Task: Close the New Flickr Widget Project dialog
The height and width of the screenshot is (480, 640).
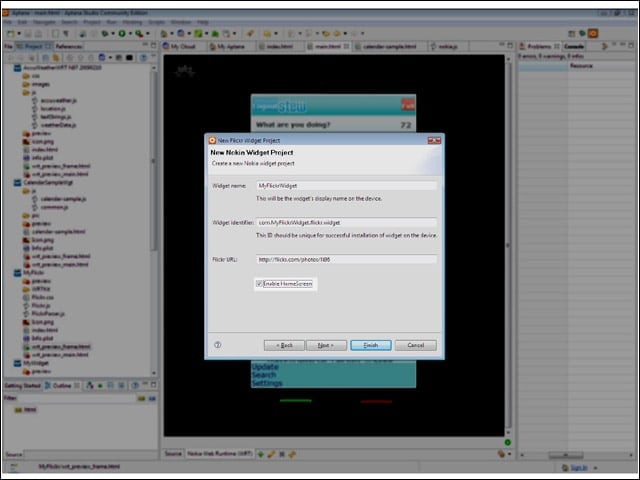Action: point(434,140)
